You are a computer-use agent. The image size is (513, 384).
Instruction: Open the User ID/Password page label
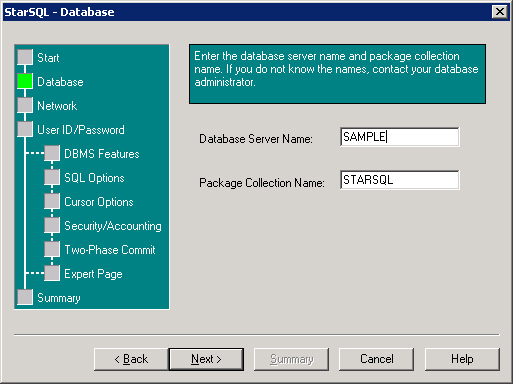click(x=81, y=130)
